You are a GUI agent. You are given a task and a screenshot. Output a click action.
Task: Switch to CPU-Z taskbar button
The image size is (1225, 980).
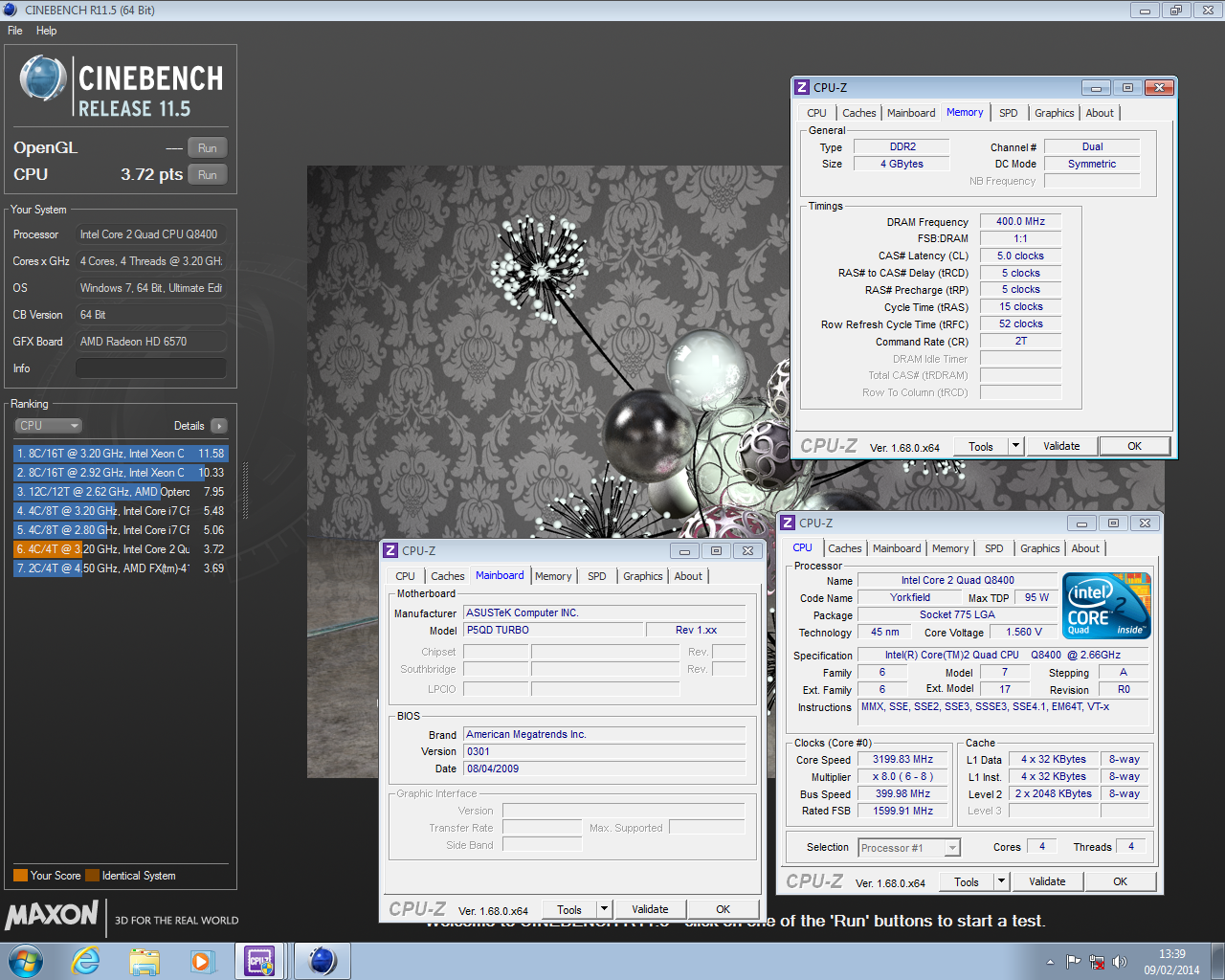(260, 961)
